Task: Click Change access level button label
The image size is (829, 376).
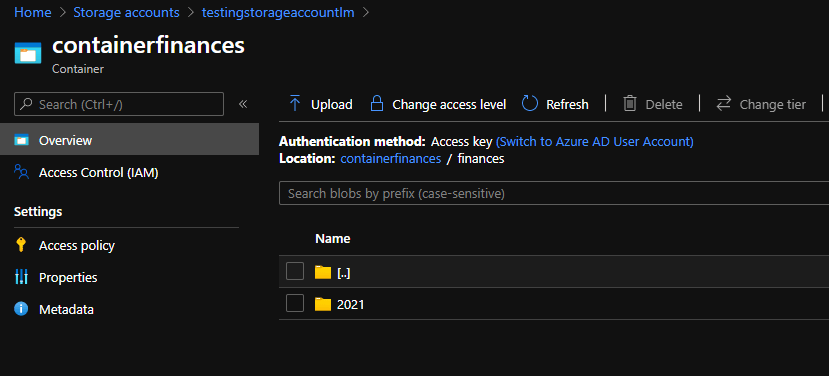Action: coord(449,104)
